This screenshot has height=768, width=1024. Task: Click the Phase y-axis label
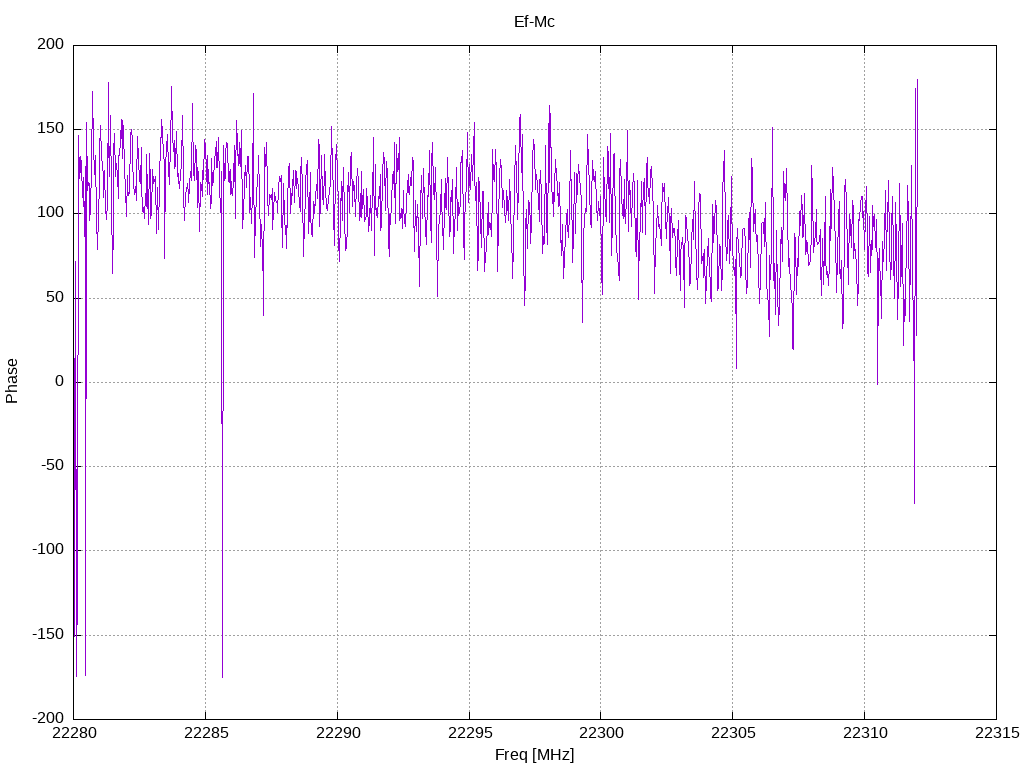point(12,381)
